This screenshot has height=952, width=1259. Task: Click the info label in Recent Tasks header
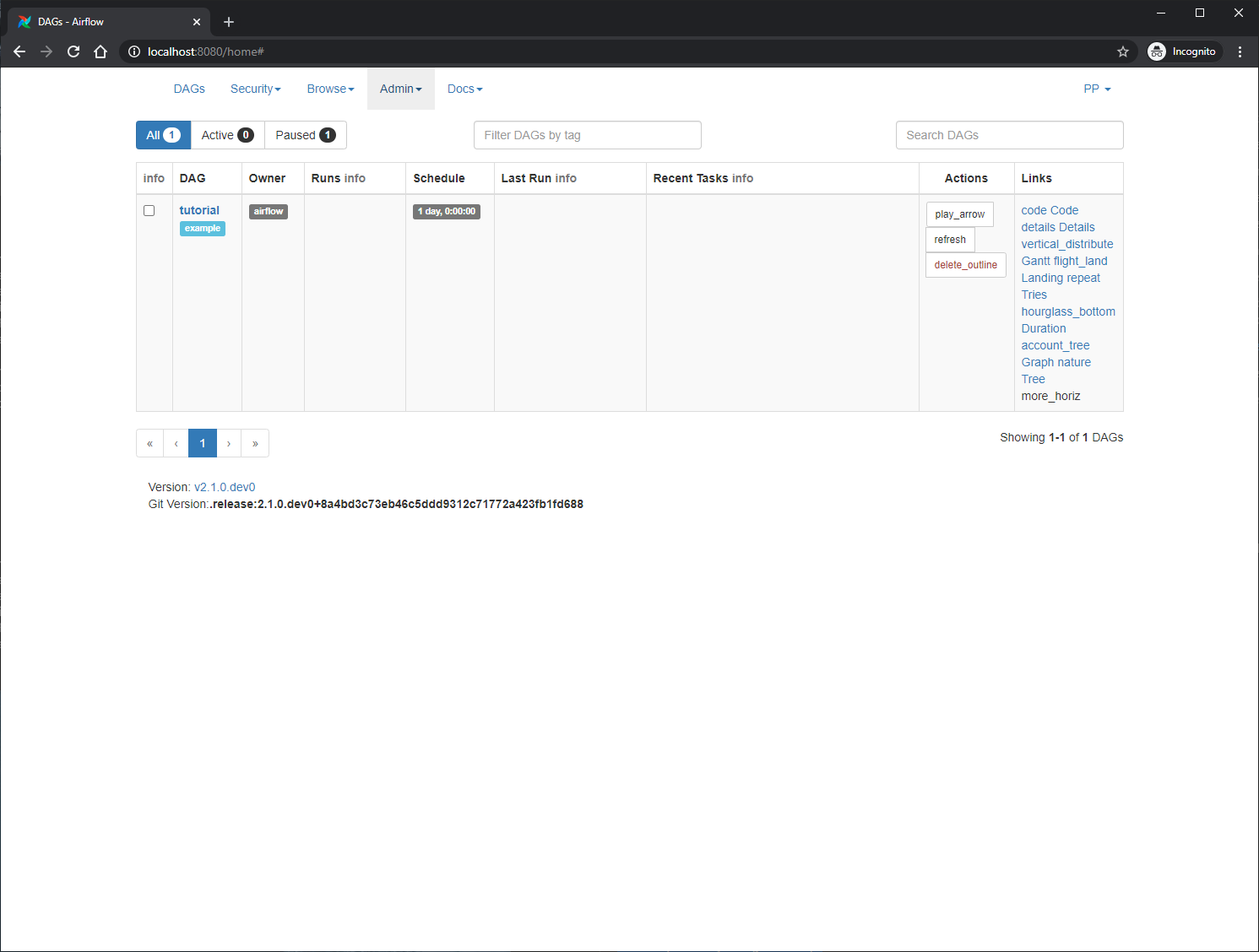point(742,178)
